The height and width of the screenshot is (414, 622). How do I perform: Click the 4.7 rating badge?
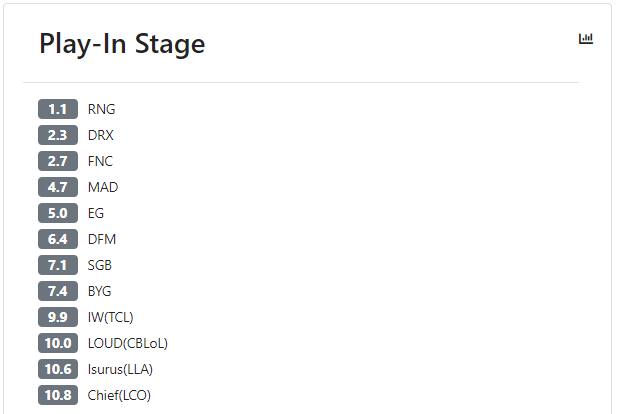point(57,187)
